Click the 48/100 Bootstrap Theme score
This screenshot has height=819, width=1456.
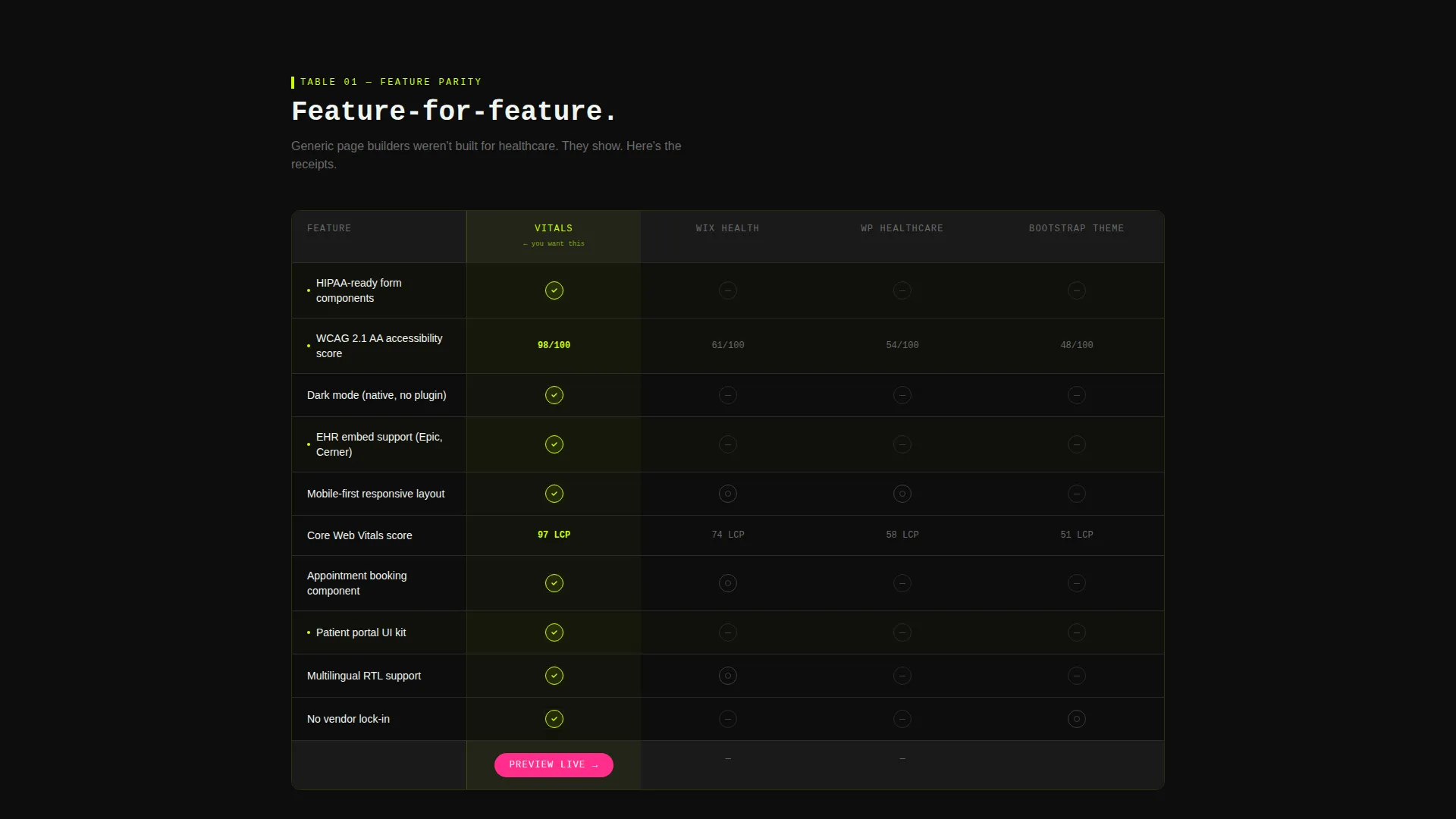[x=1077, y=345]
